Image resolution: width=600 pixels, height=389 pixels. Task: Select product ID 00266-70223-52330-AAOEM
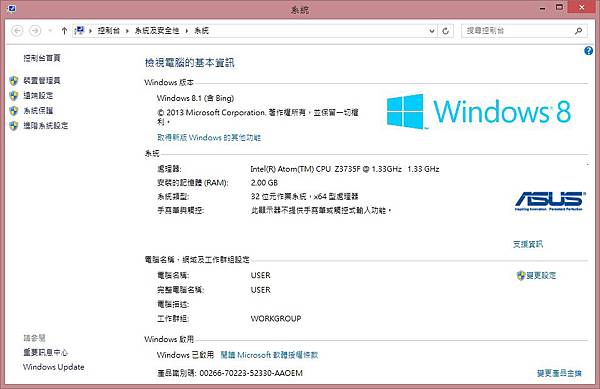point(251,373)
